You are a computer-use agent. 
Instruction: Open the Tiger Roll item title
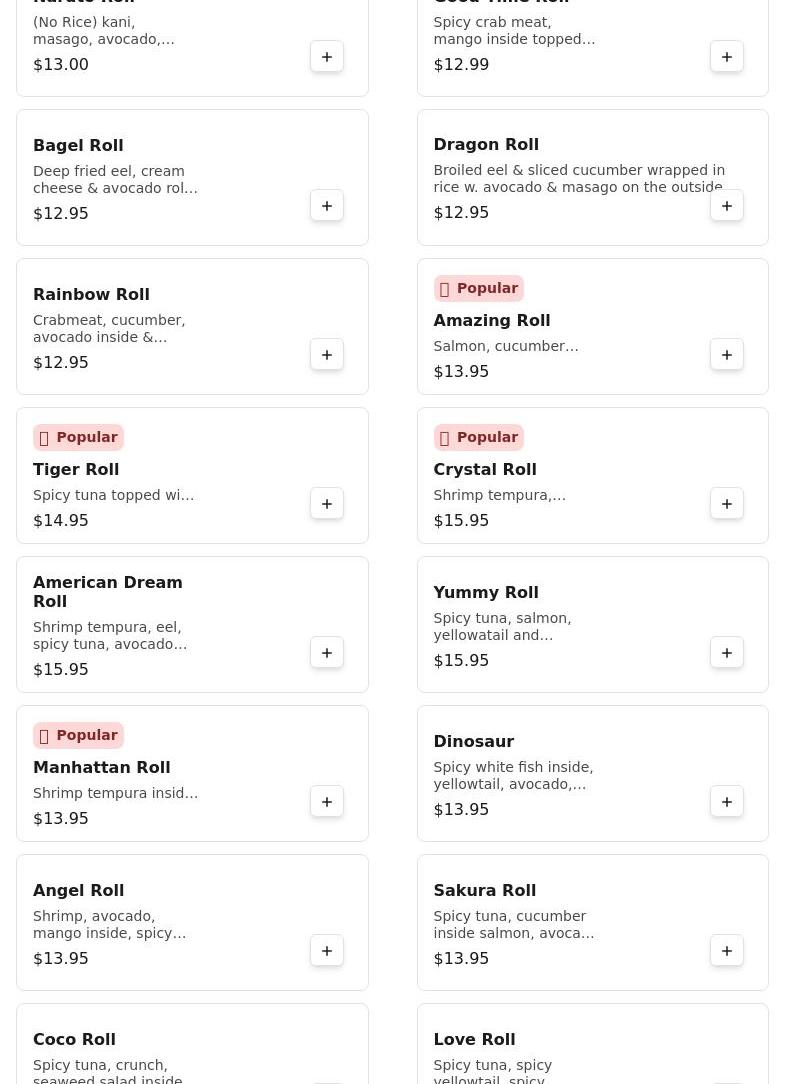(x=76, y=469)
